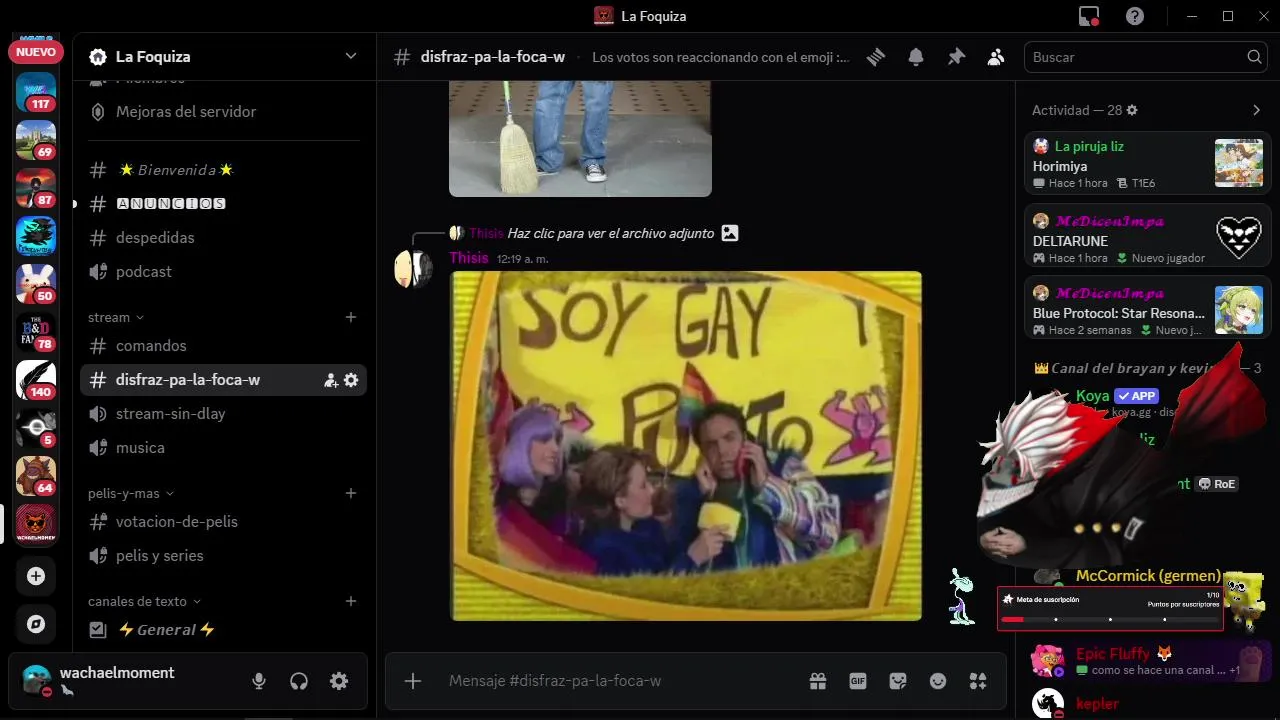Open Epic Fluffy member profile
The height and width of the screenshot is (720, 1280).
(1148, 660)
